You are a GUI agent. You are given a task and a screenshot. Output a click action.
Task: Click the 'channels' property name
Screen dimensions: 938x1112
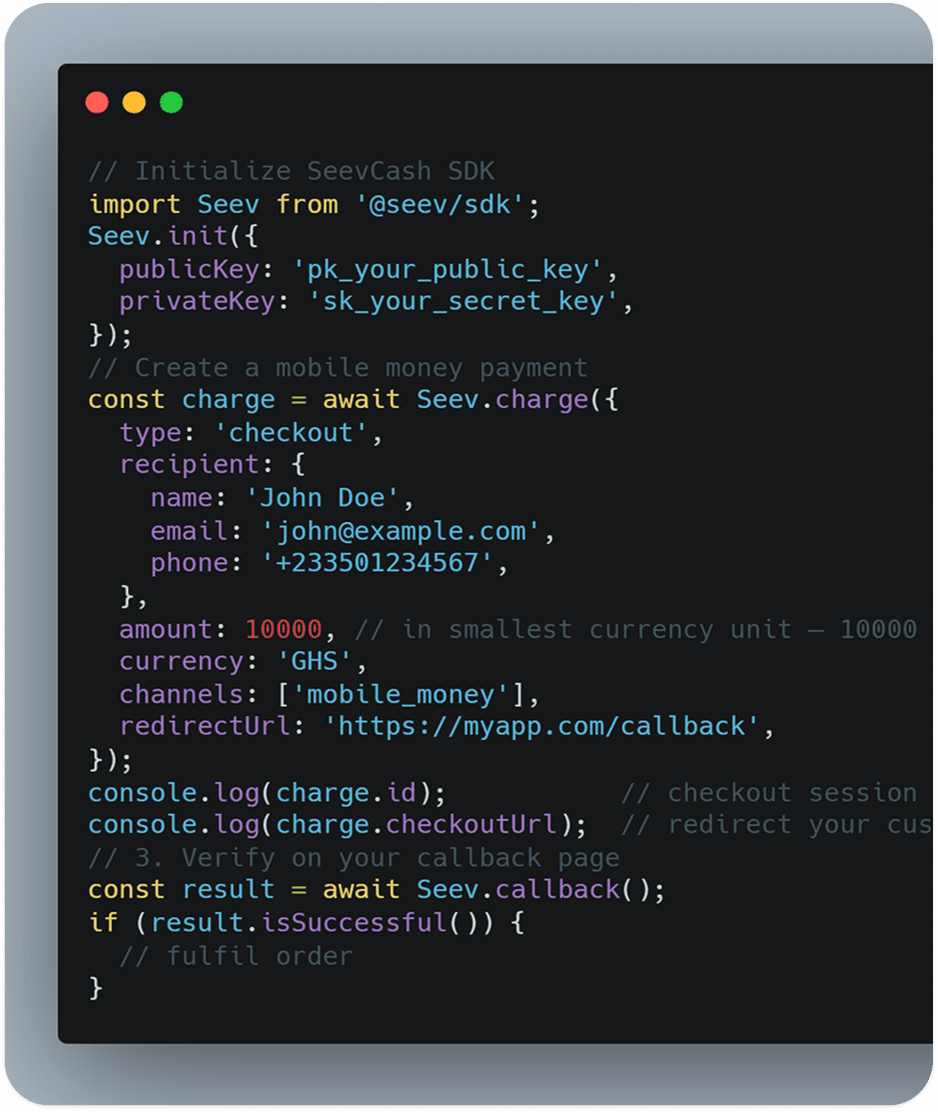point(182,694)
